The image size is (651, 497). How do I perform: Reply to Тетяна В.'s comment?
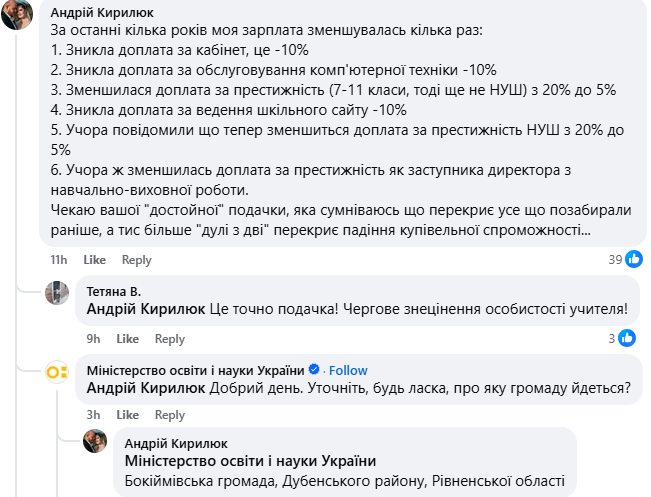click(170, 339)
